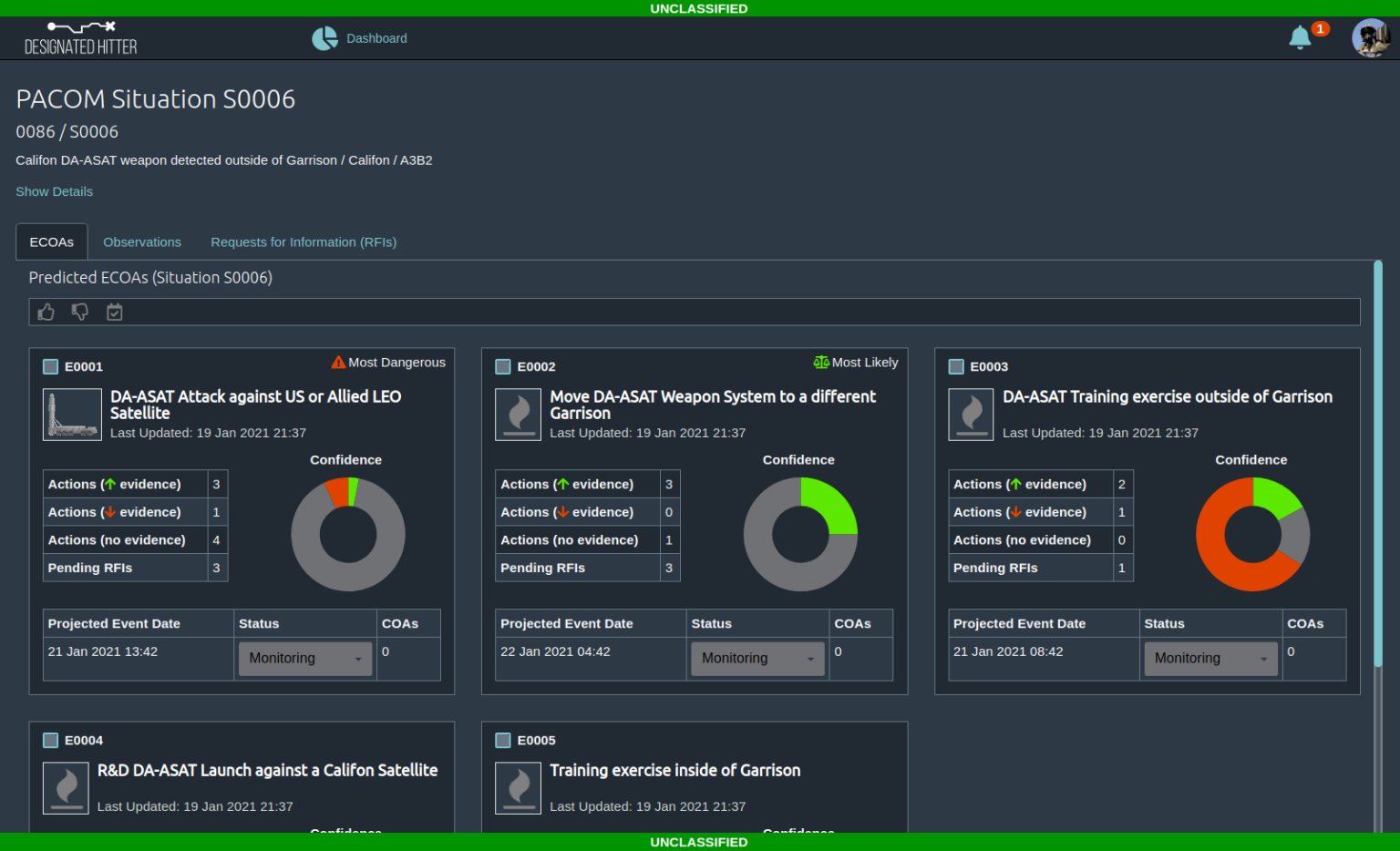Check the E0003 ECOA checkbox
The image size is (1400, 851).
(x=956, y=366)
